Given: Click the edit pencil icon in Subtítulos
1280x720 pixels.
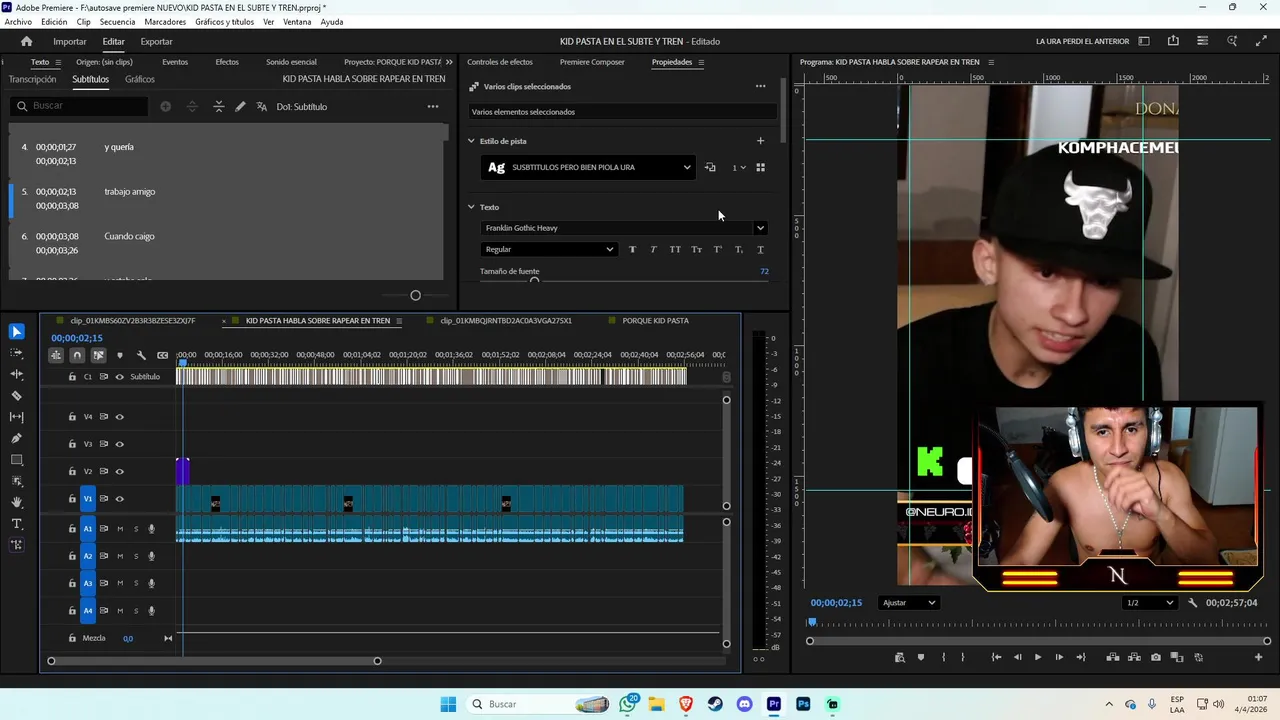Looking at the screenshot, I should 240,106.
